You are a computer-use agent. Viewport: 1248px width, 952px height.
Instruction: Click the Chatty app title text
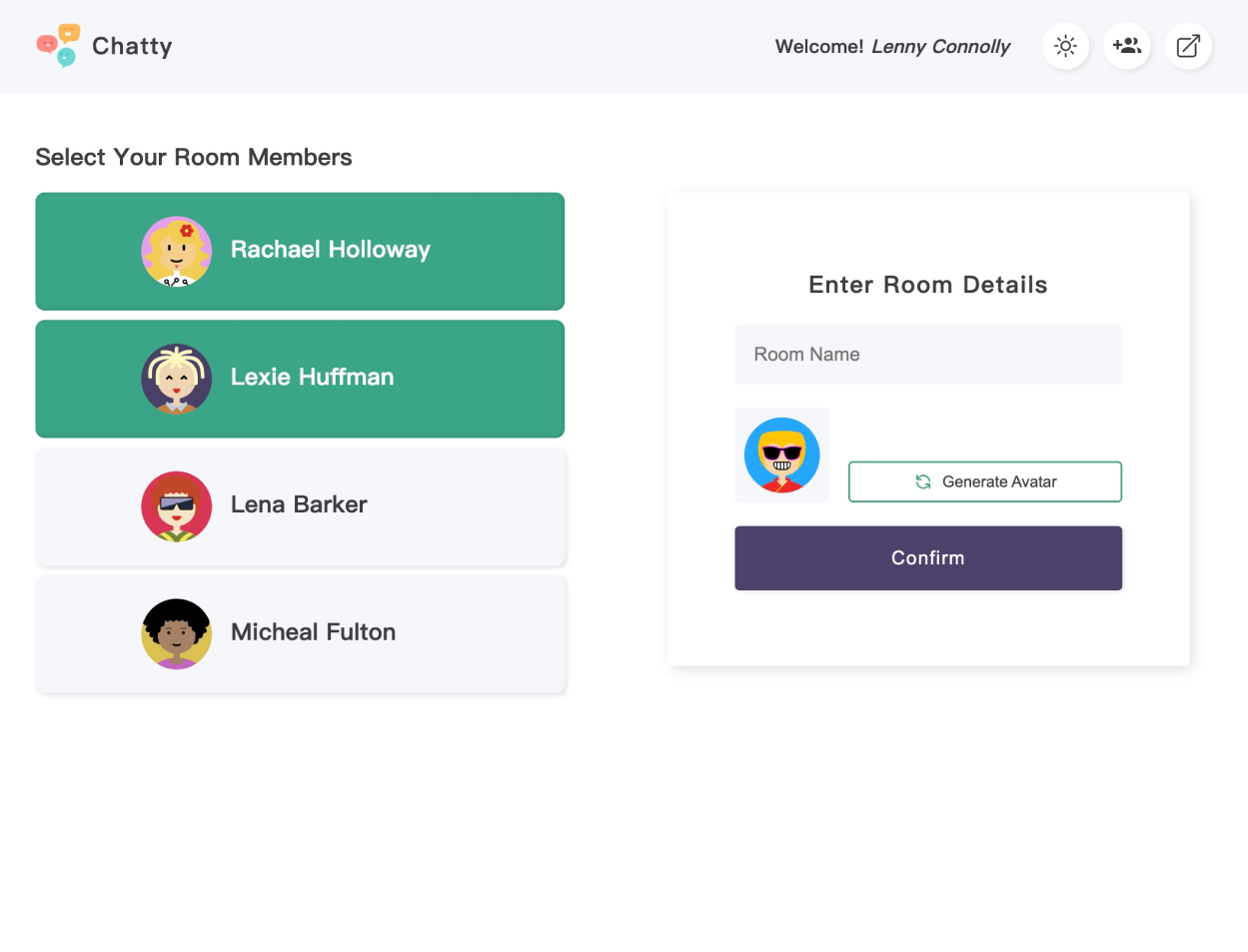[x=132, y=46]
